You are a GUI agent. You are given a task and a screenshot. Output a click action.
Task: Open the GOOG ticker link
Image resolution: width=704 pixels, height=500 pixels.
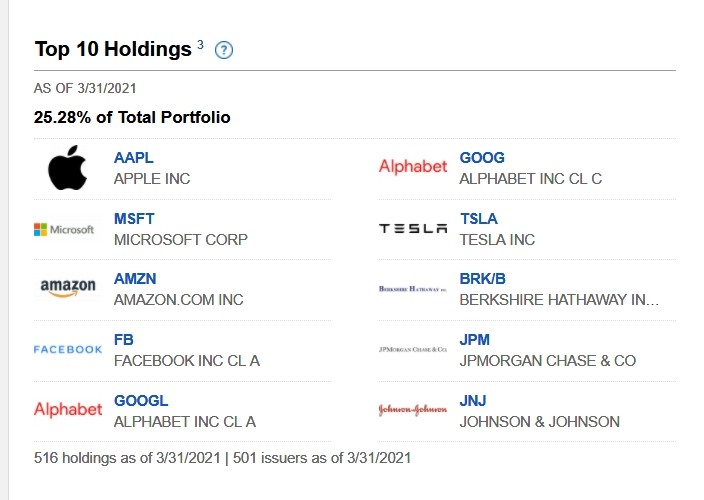point(482,158)
